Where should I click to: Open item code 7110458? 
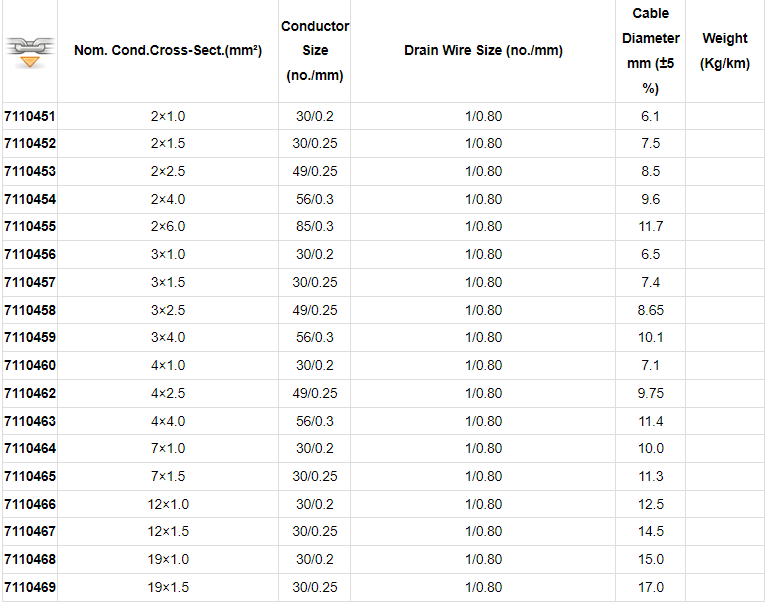click(30, 310)
